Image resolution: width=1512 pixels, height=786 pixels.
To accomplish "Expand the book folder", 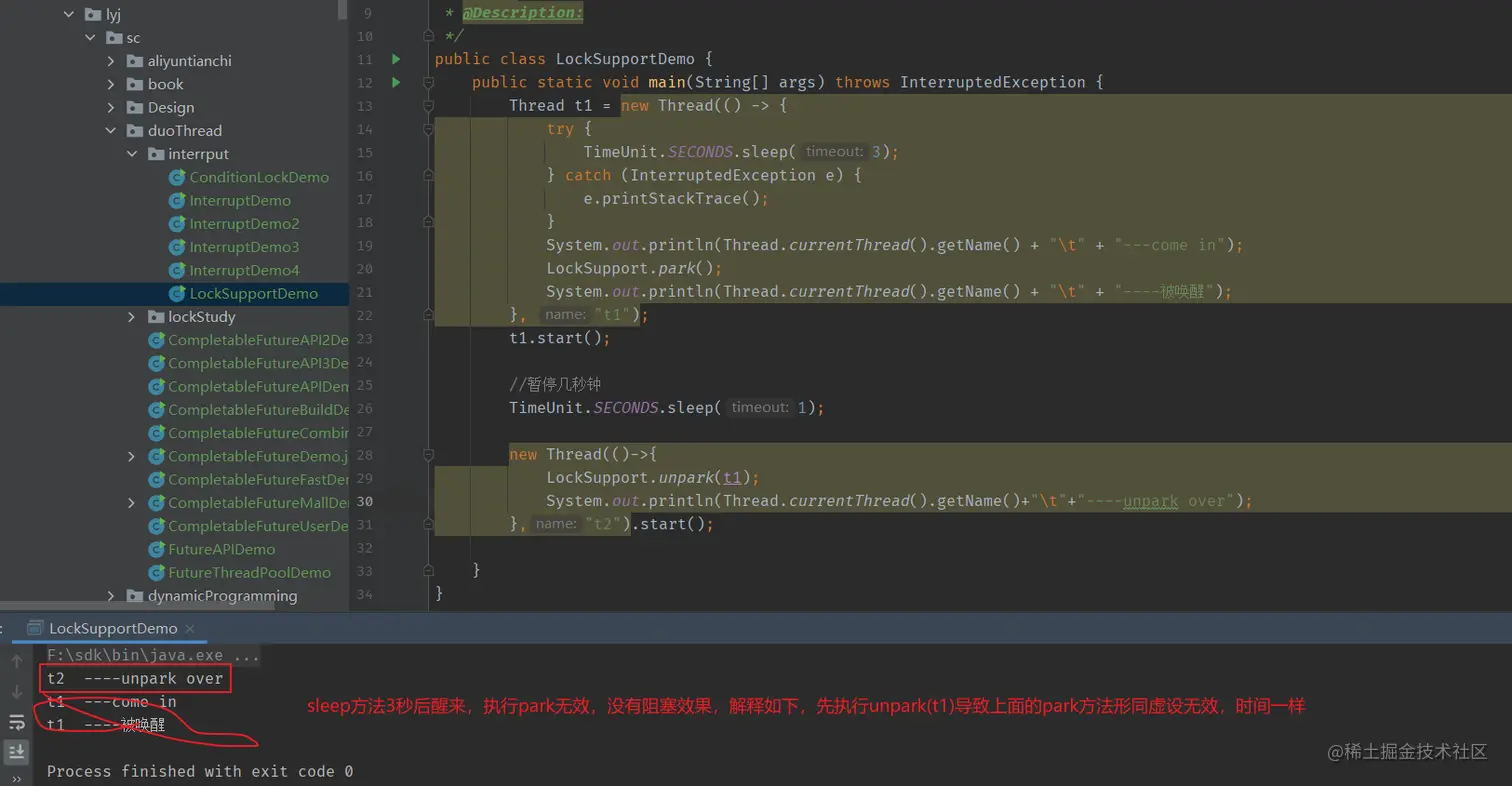I will point(111,84).
